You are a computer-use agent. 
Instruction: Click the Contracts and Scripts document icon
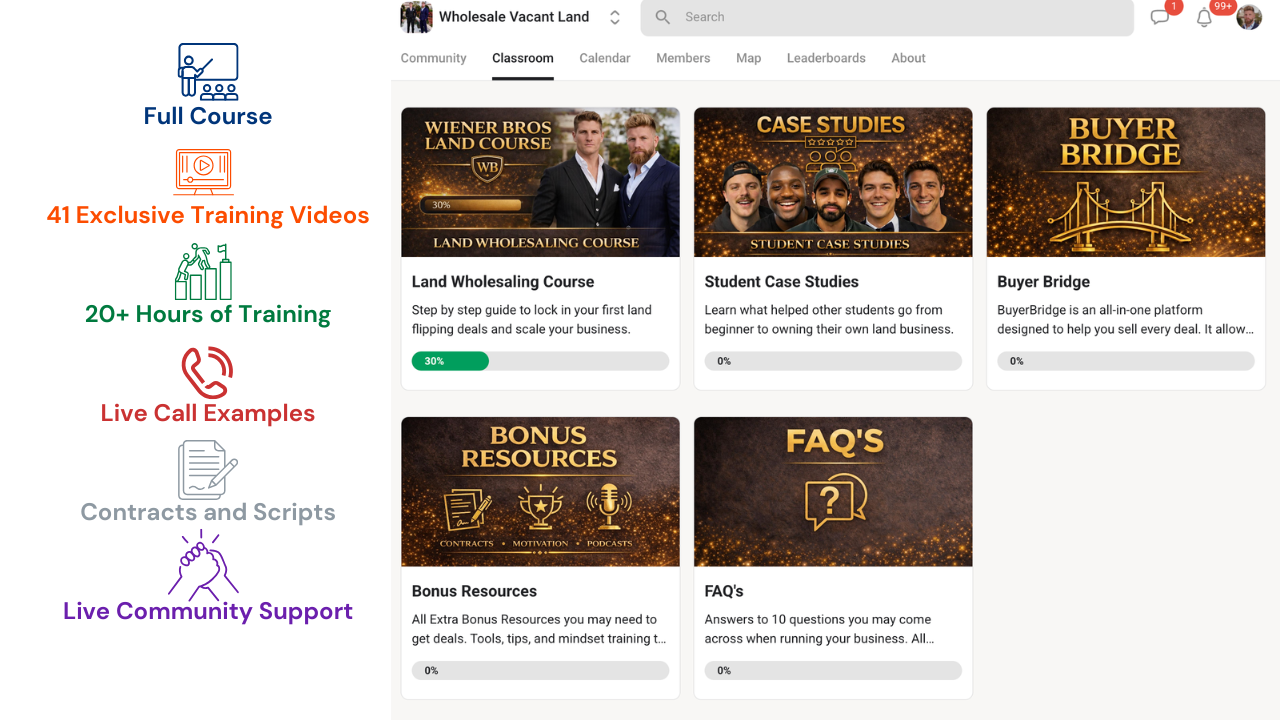pos(208,470)
